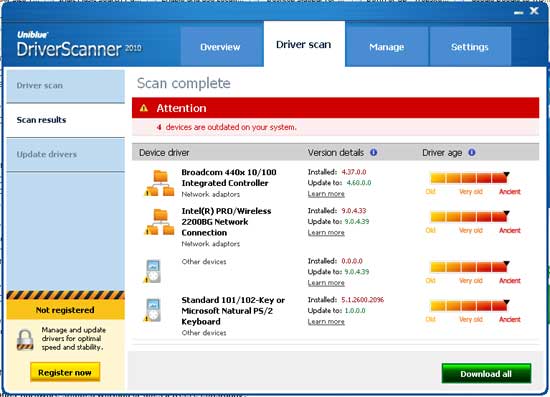
Task: Click the Download all button
Action: pos(486,374)
